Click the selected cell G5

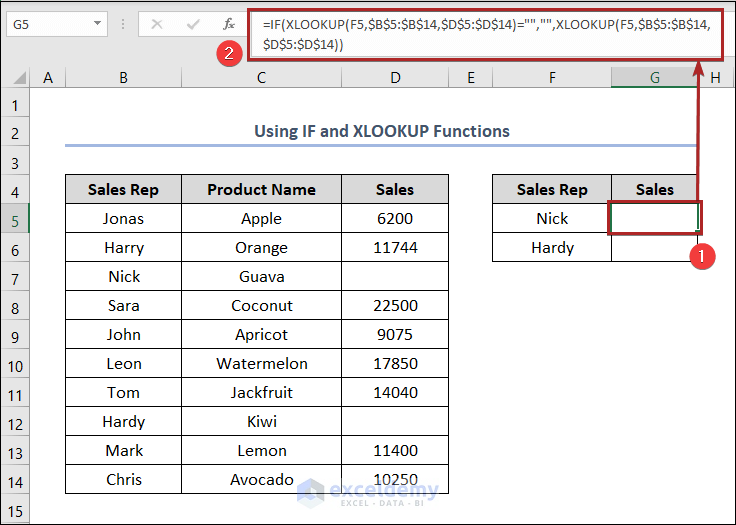click(654, 218)
